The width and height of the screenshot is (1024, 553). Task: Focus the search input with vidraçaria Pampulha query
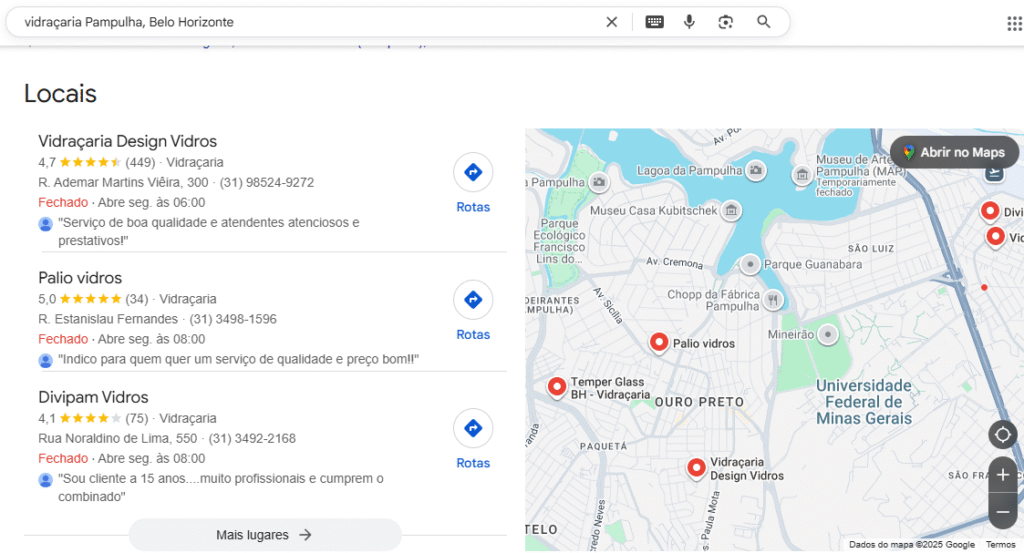click(307, 22)
